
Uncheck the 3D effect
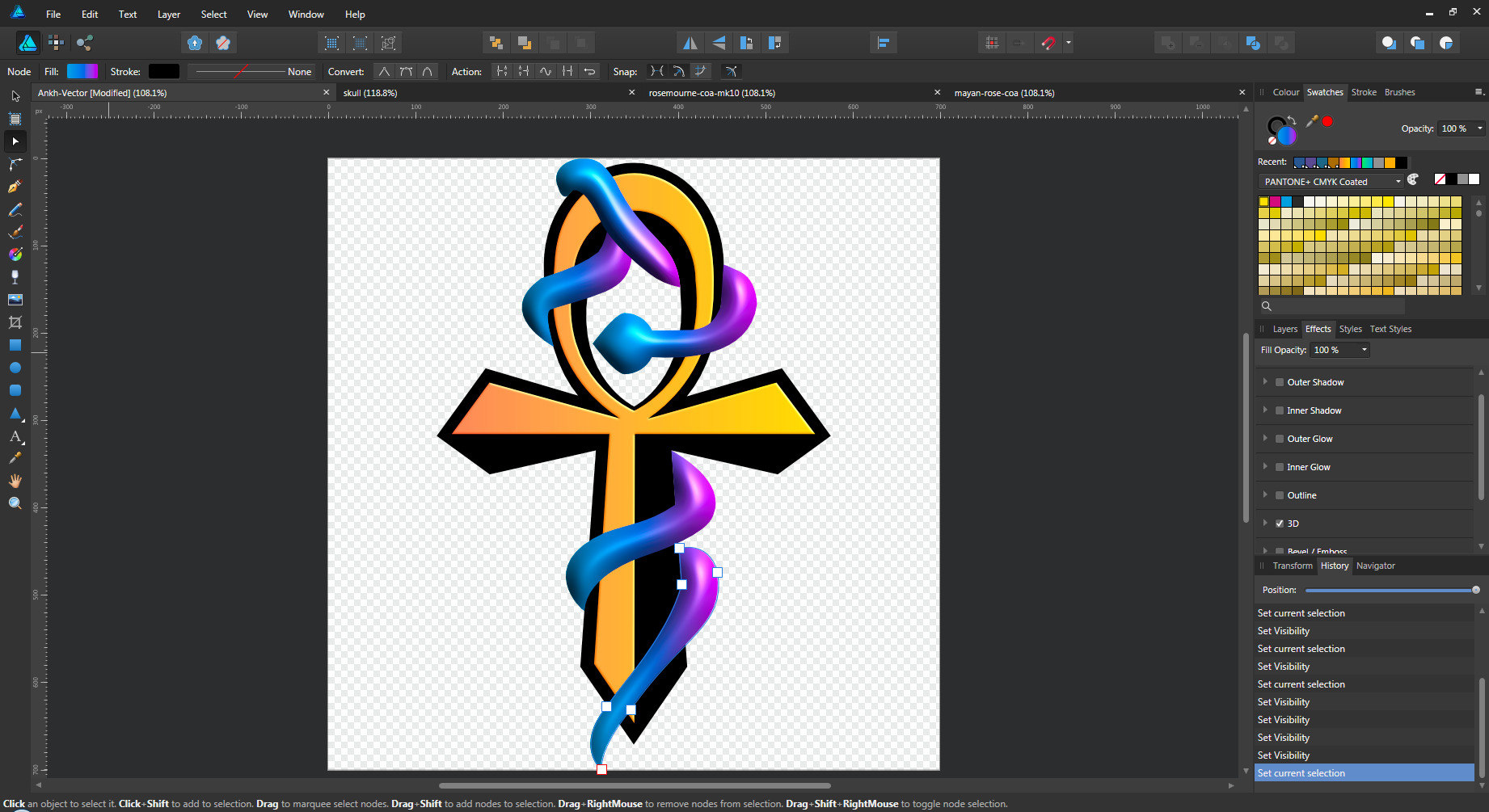click(x=1280, y=524)
